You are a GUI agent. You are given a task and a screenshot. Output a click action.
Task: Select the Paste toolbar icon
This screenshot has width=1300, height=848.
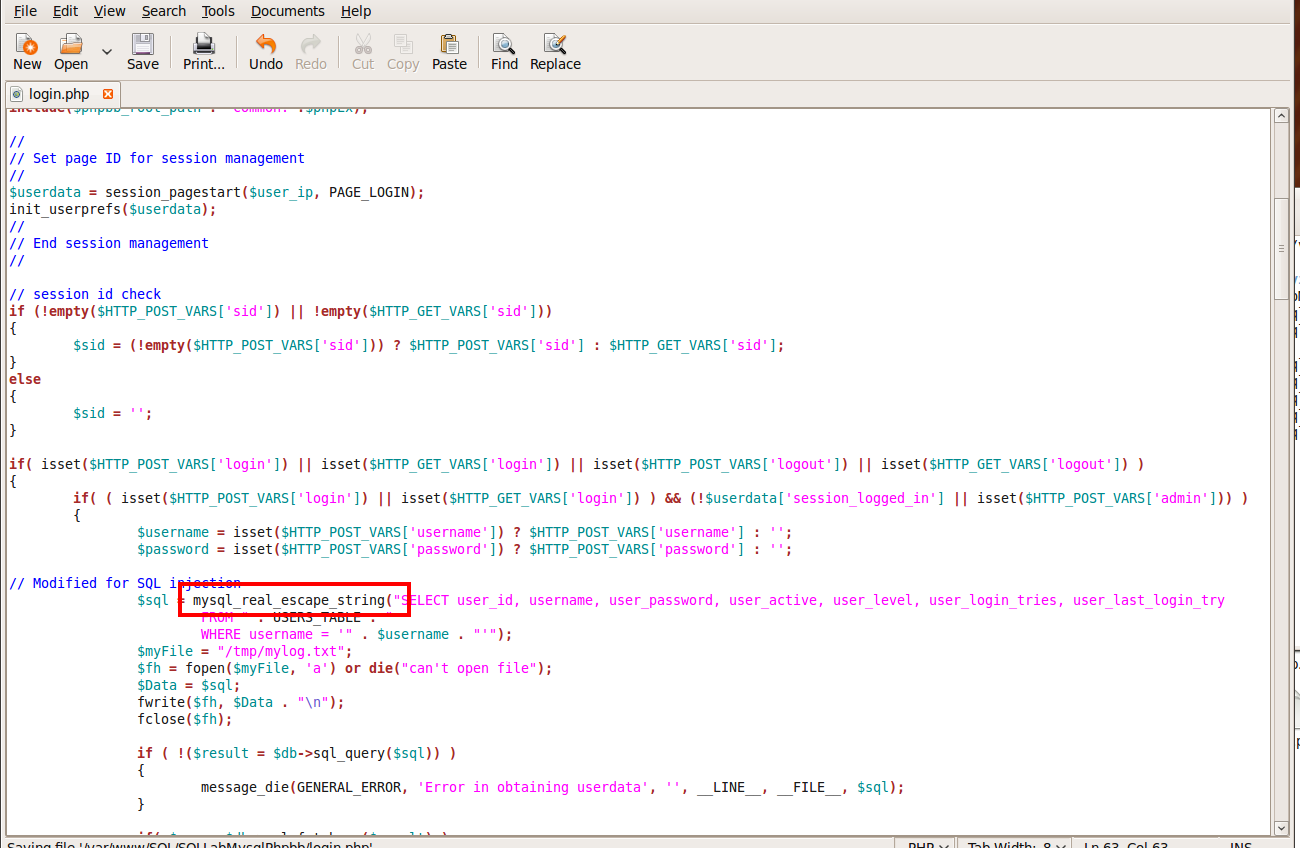click(449, 50)
